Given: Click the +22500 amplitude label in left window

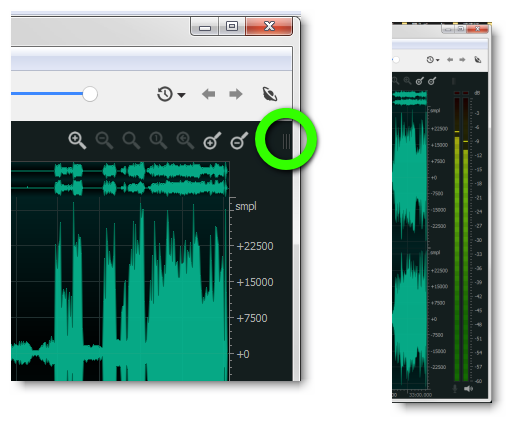Looking at the screenshot, I should (255, 246).
